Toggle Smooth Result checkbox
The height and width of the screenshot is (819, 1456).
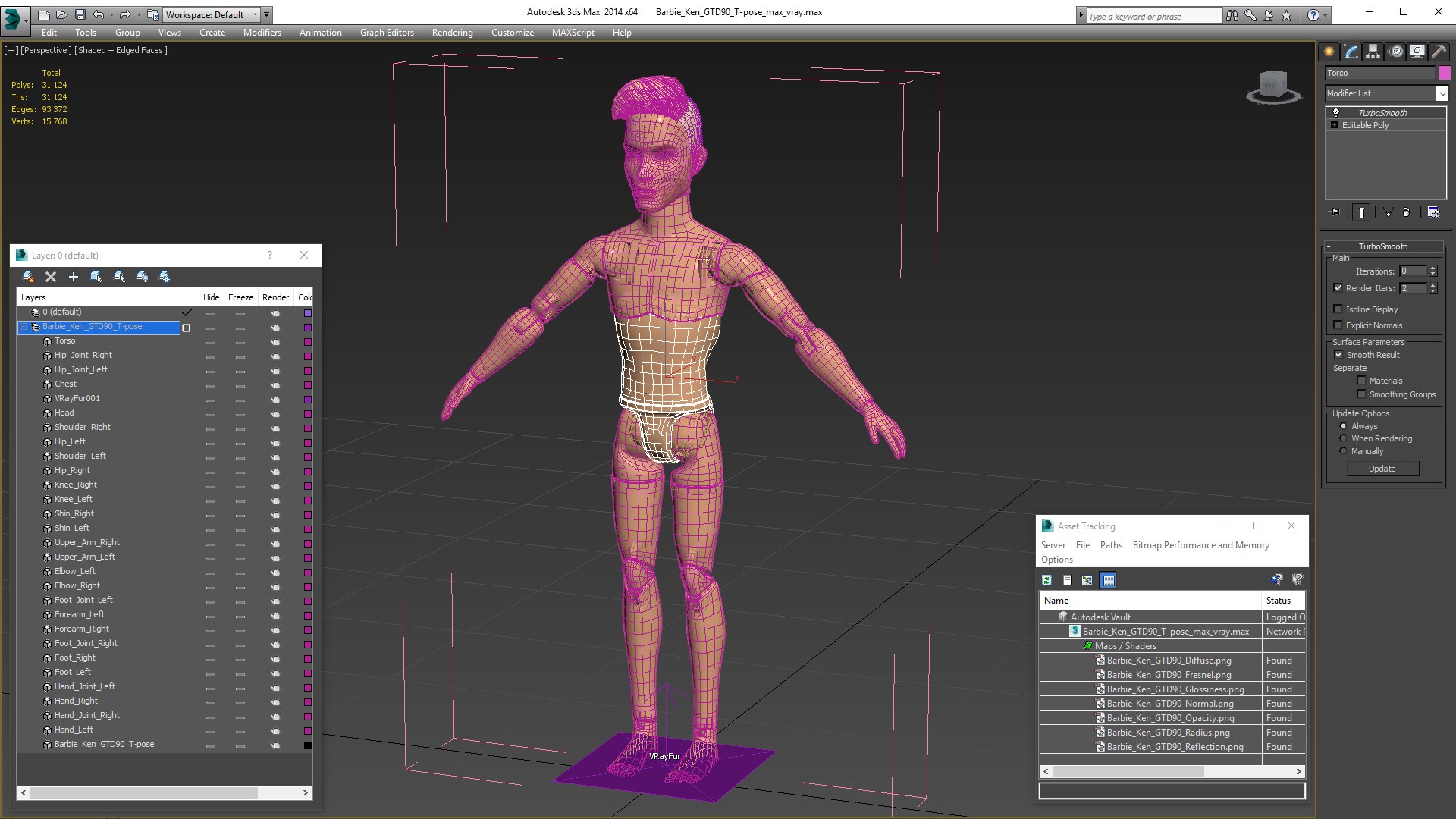click(1338, 355)
